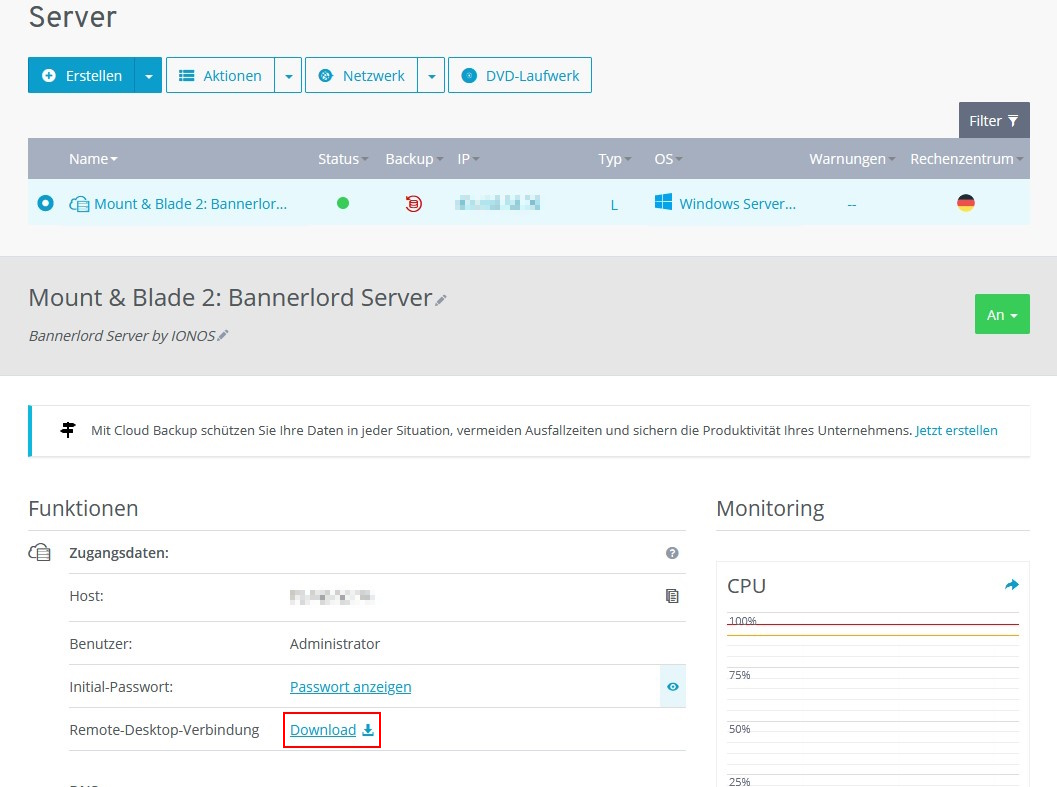The image size is (1057, 787).
Task: Sort table by Name column
Action: click(x=93, y=159)
